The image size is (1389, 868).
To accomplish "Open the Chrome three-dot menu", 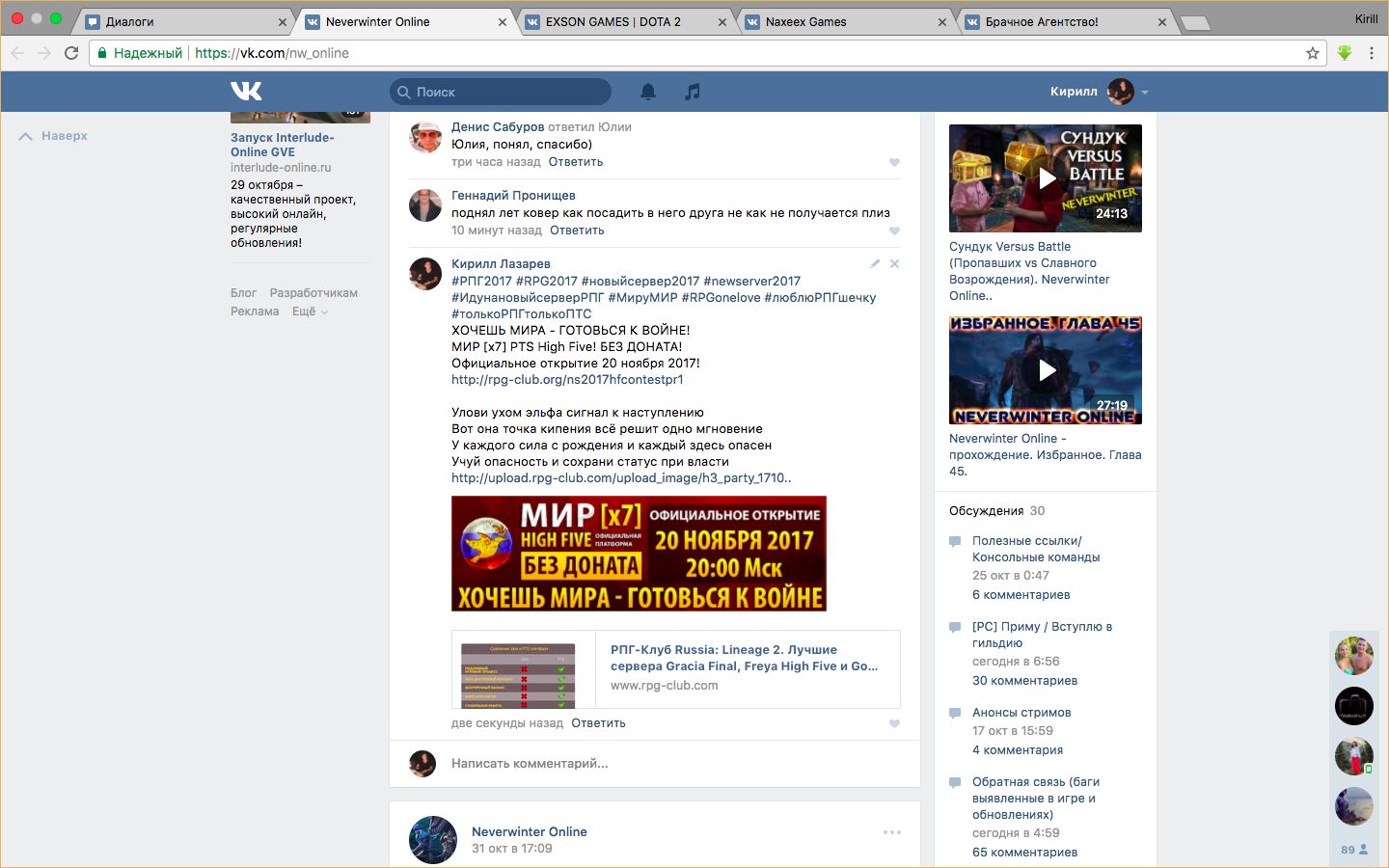I will click(1371, 53).
